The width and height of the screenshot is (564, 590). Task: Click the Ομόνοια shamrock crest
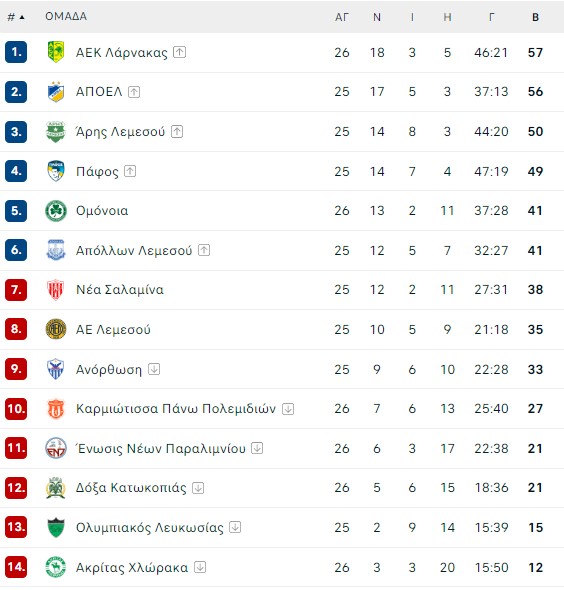pos(56,211)
